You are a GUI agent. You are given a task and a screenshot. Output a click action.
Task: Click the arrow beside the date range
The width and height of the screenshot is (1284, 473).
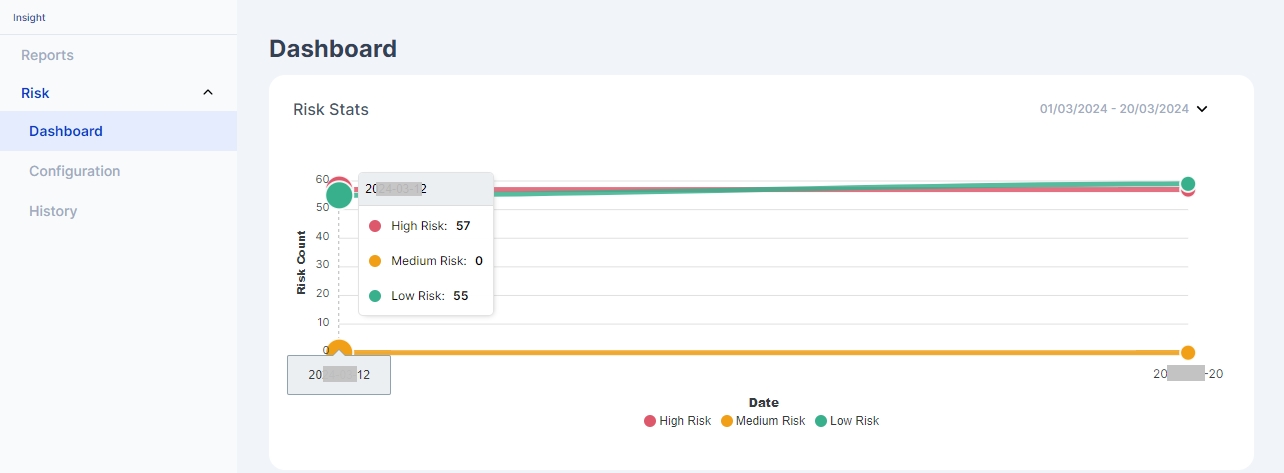click(x=1202, y=109)
